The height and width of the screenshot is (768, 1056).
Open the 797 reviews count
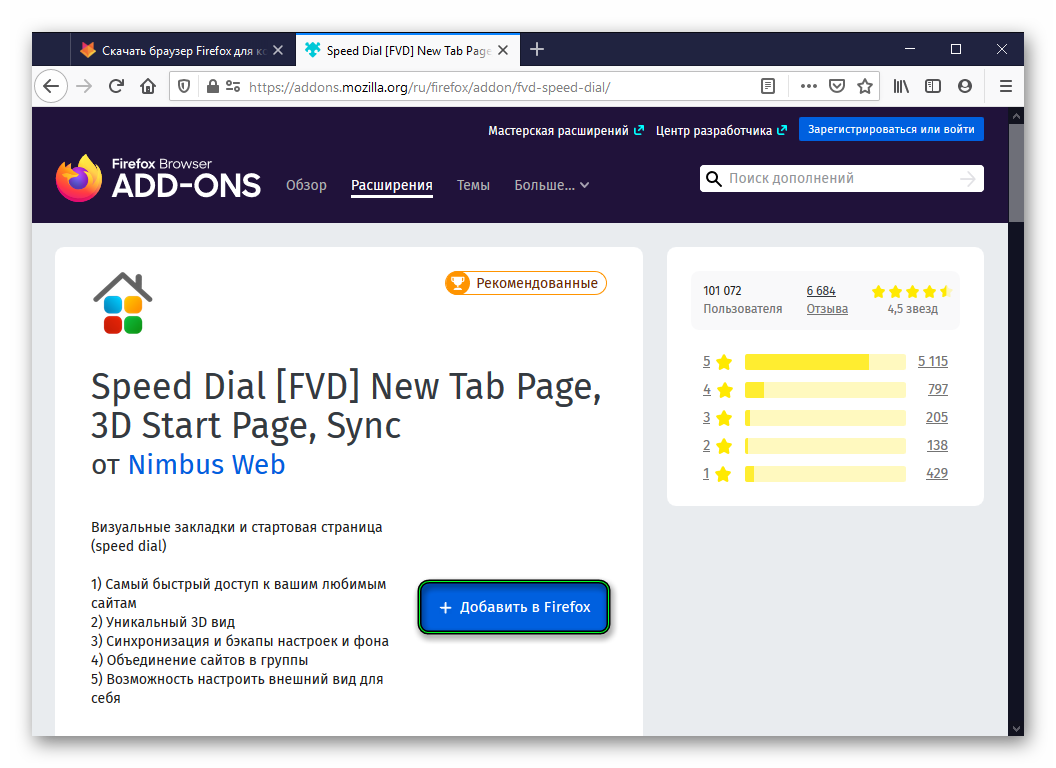937,389
